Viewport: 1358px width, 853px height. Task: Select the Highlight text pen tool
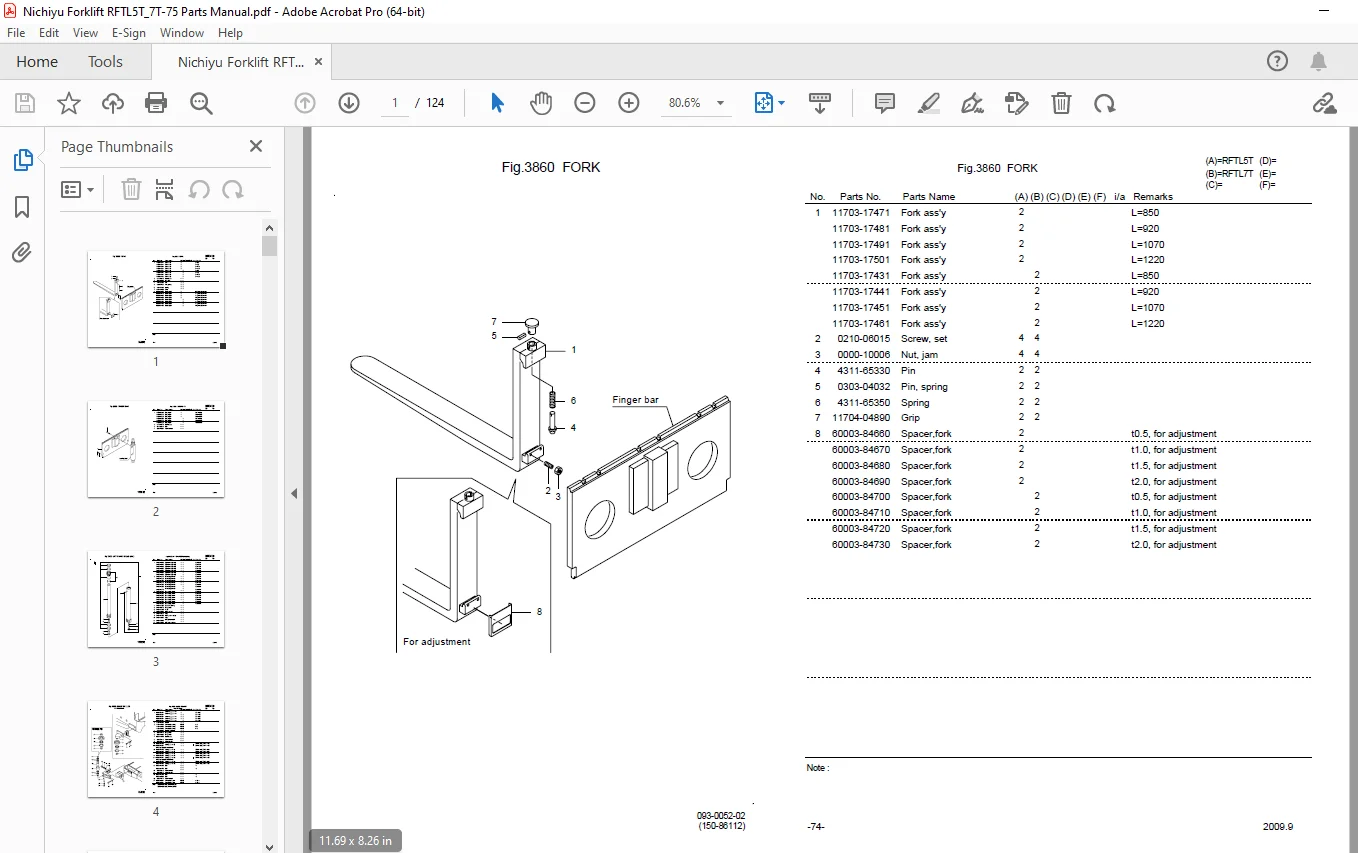(x=929, y=103)
